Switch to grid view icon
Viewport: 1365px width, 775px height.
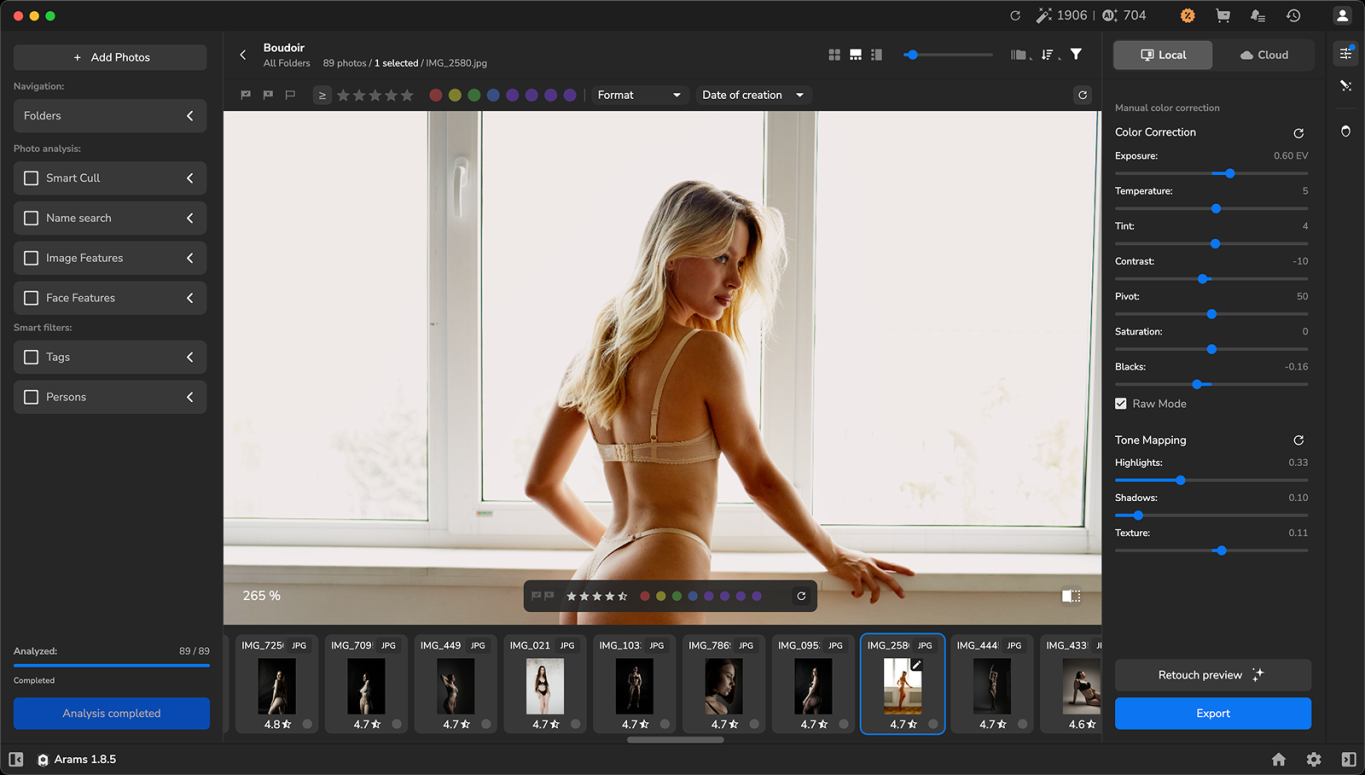pos(834,55)
